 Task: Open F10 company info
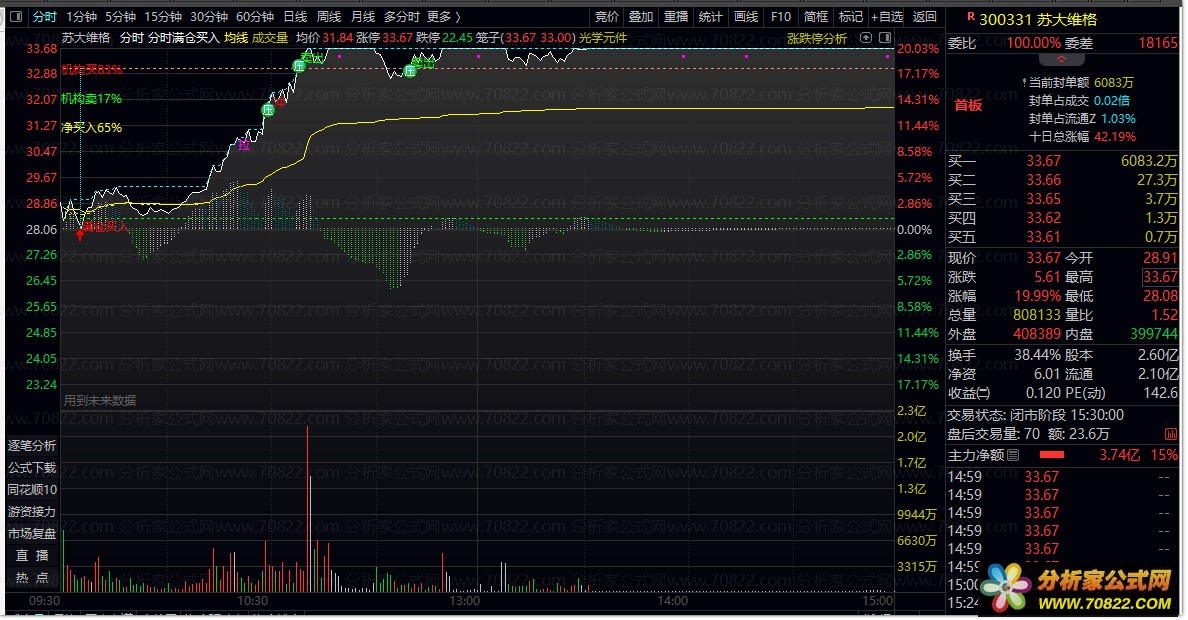780,17
